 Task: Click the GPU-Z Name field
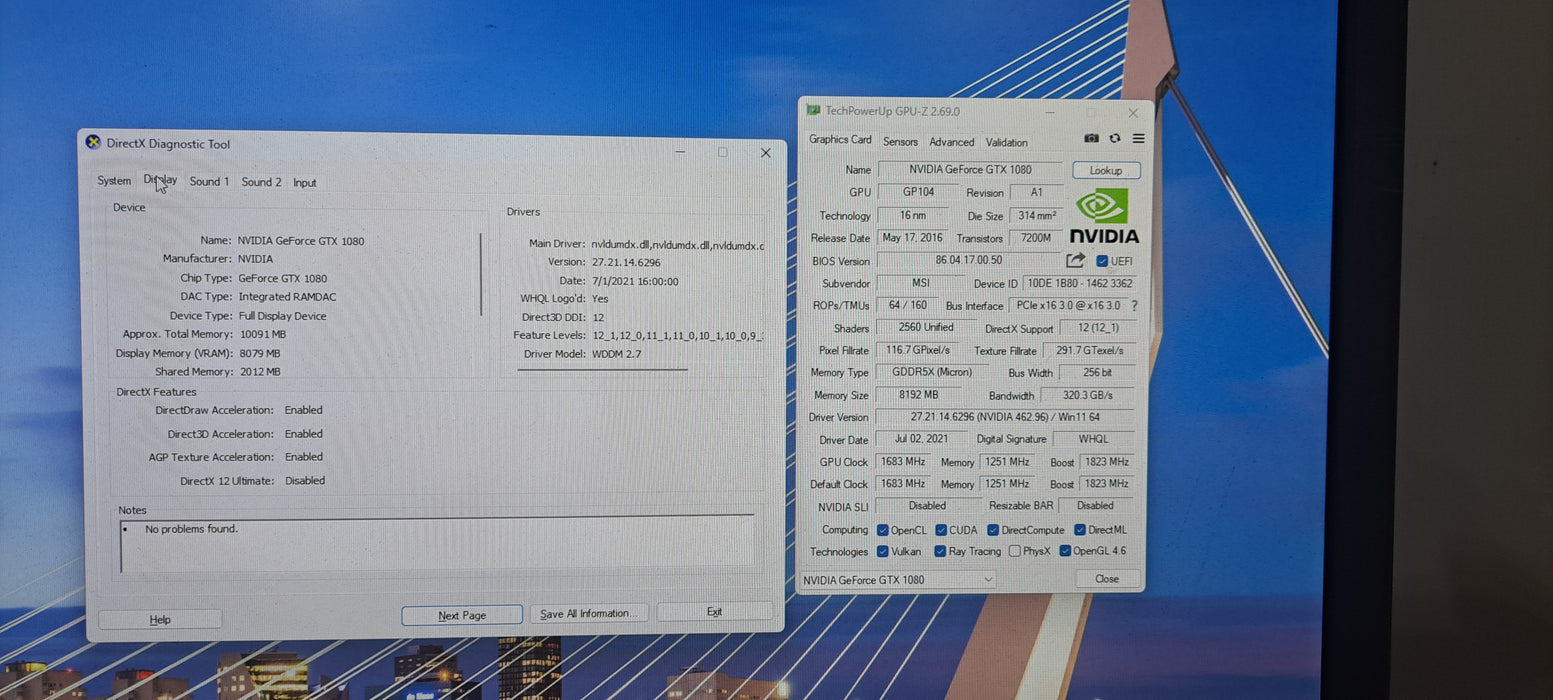click(970, 170)
